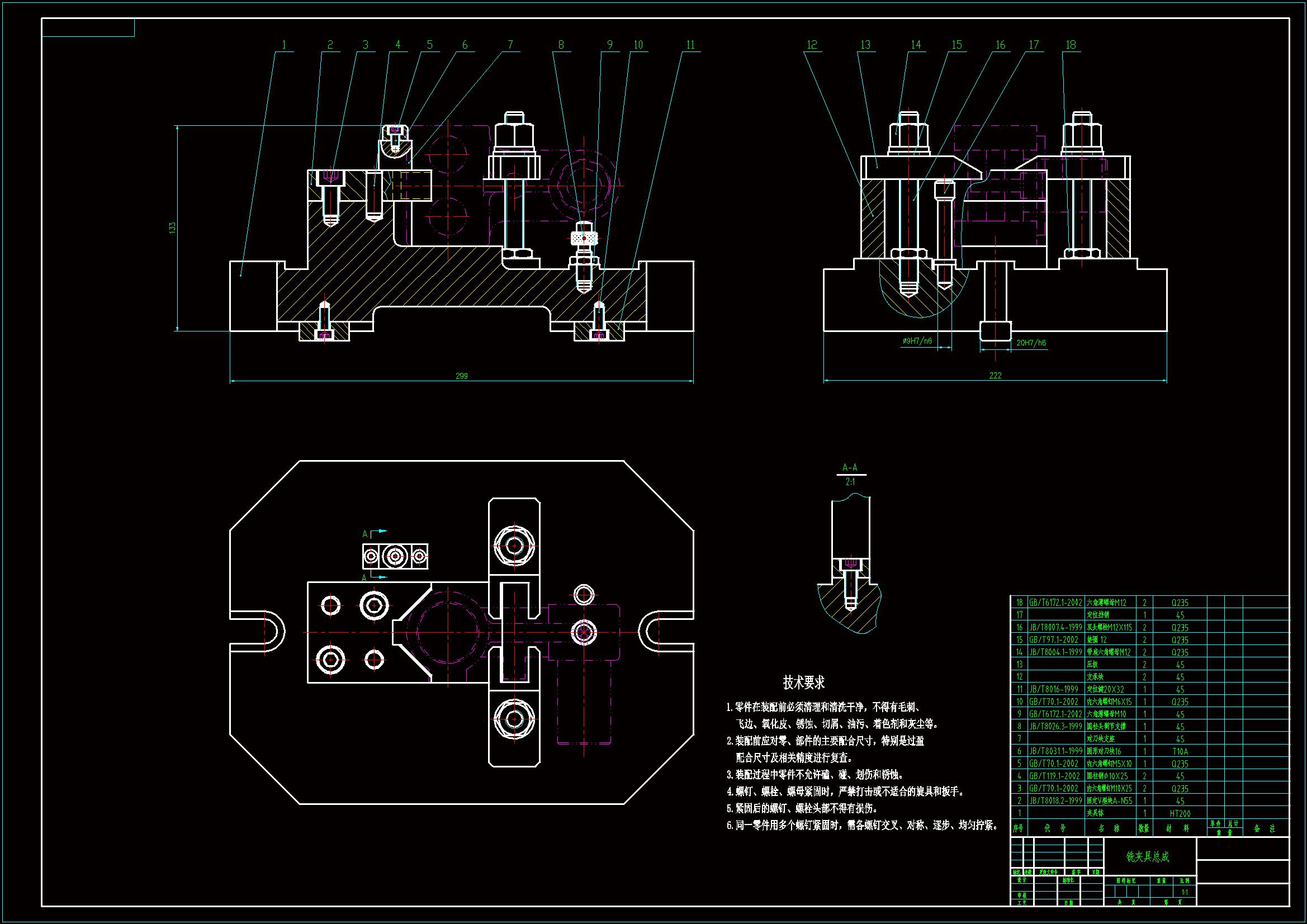Click the HT200 material cell
1307x924 pixels.
pos(1180,813)
